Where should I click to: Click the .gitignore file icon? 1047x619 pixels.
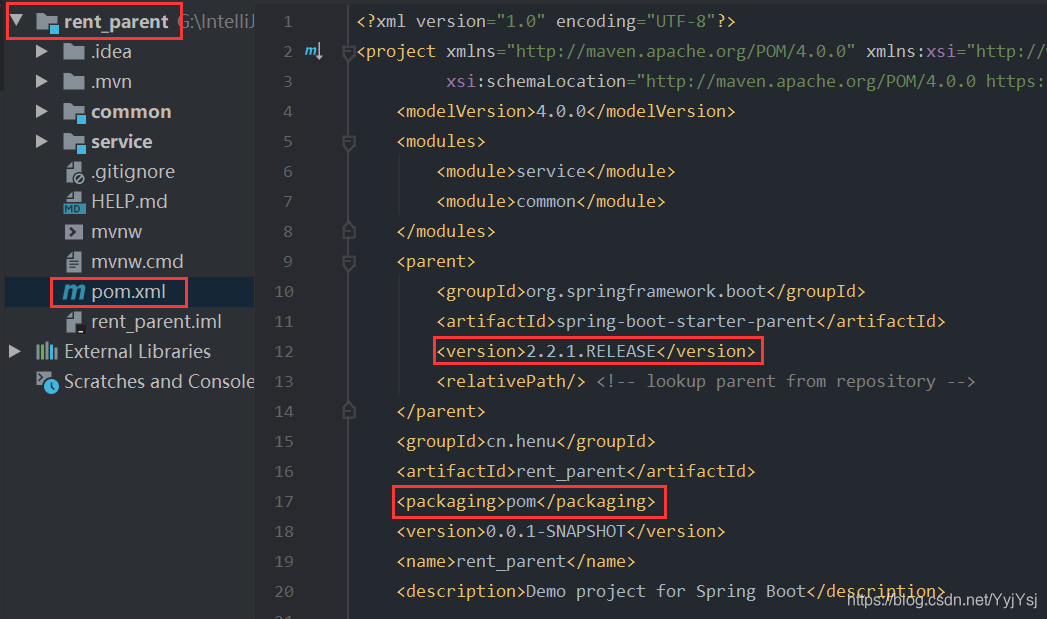[75, 172]
